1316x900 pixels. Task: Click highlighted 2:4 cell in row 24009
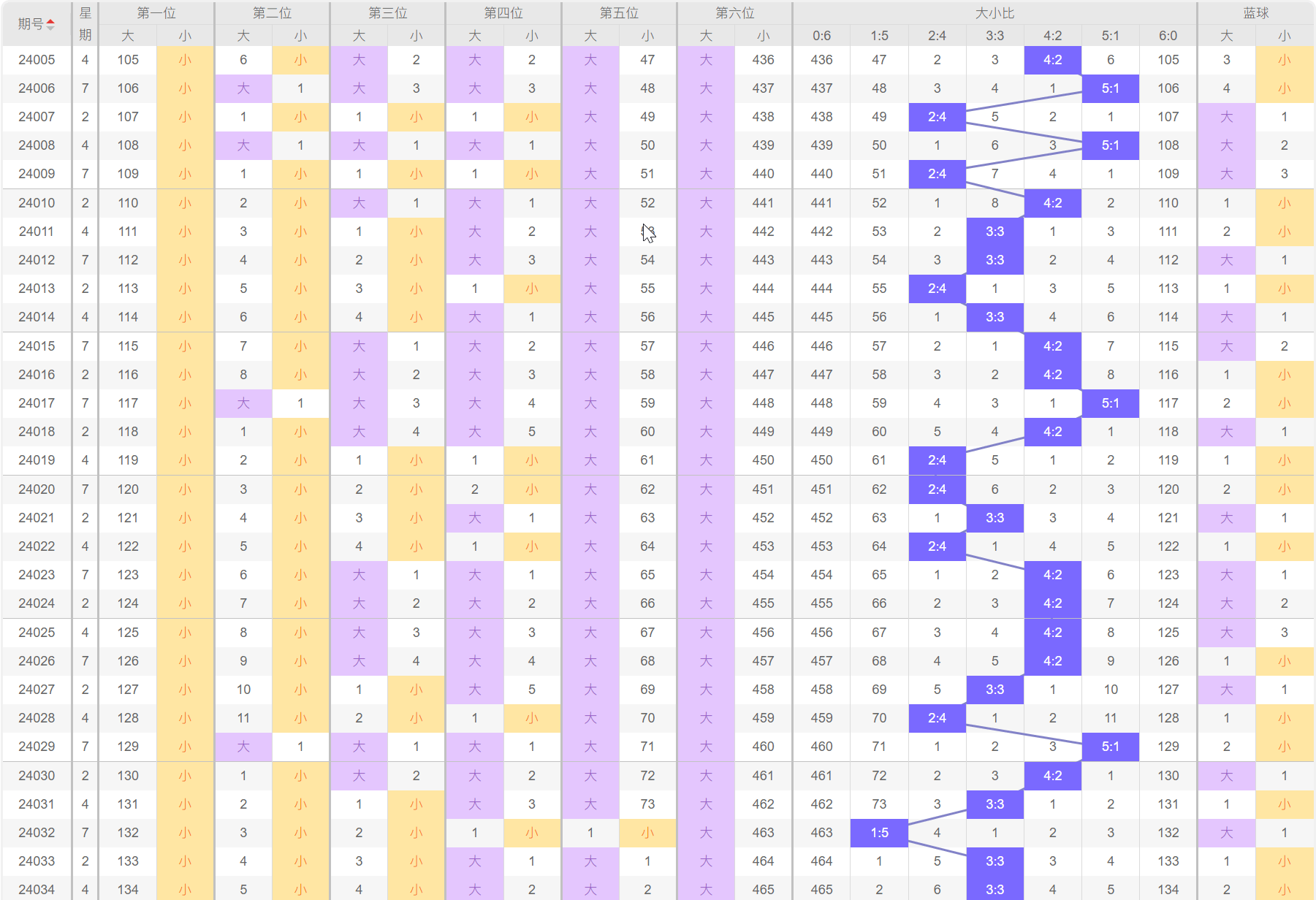937,174
